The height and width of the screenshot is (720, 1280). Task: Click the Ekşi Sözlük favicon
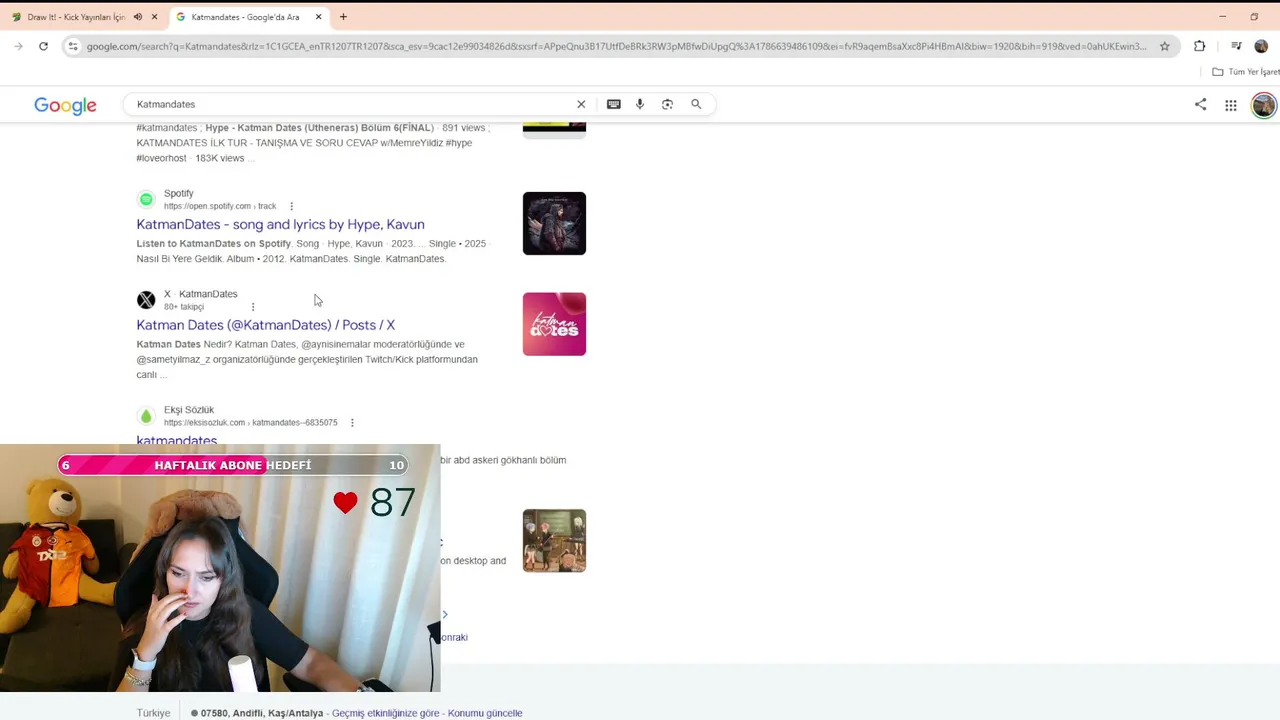[146, 416]
